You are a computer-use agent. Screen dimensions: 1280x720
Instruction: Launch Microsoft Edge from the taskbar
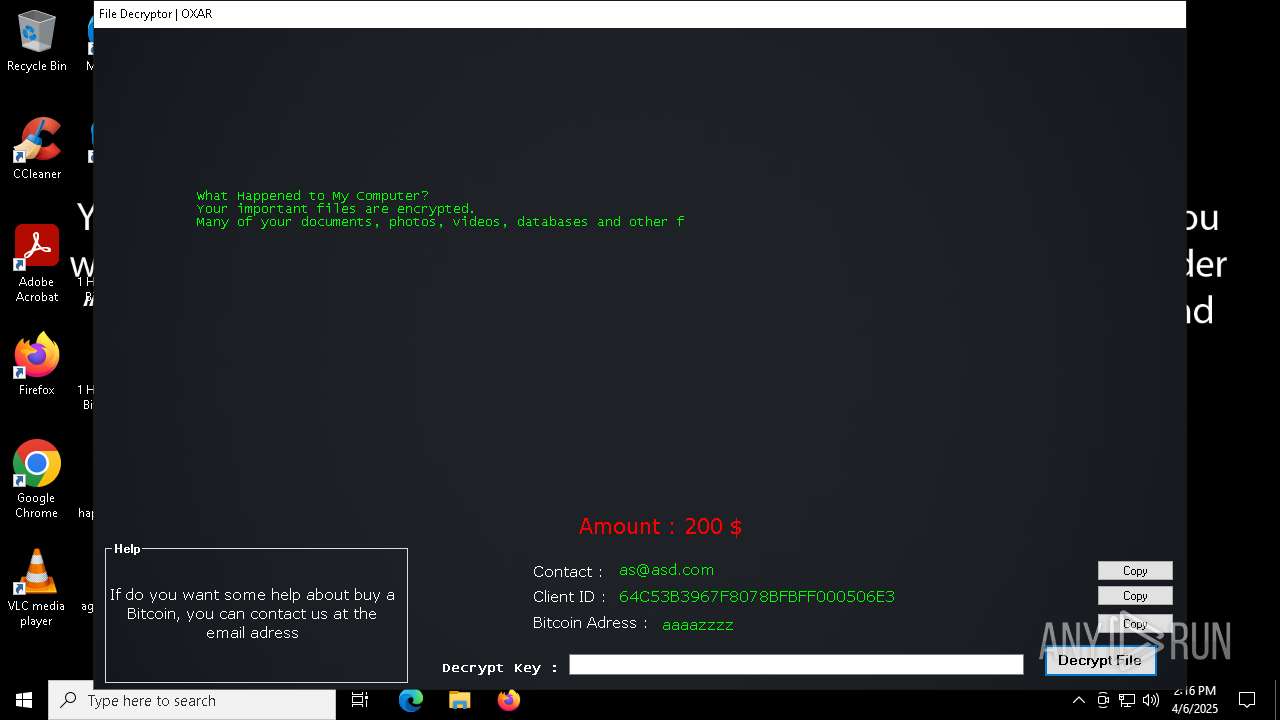tap(411, 701)
